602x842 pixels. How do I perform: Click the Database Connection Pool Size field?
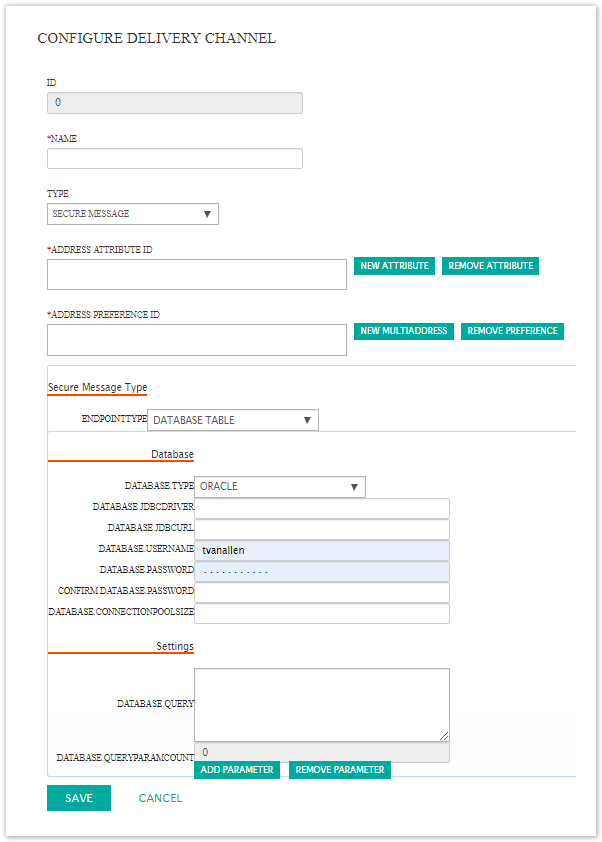tap(321, 613)
